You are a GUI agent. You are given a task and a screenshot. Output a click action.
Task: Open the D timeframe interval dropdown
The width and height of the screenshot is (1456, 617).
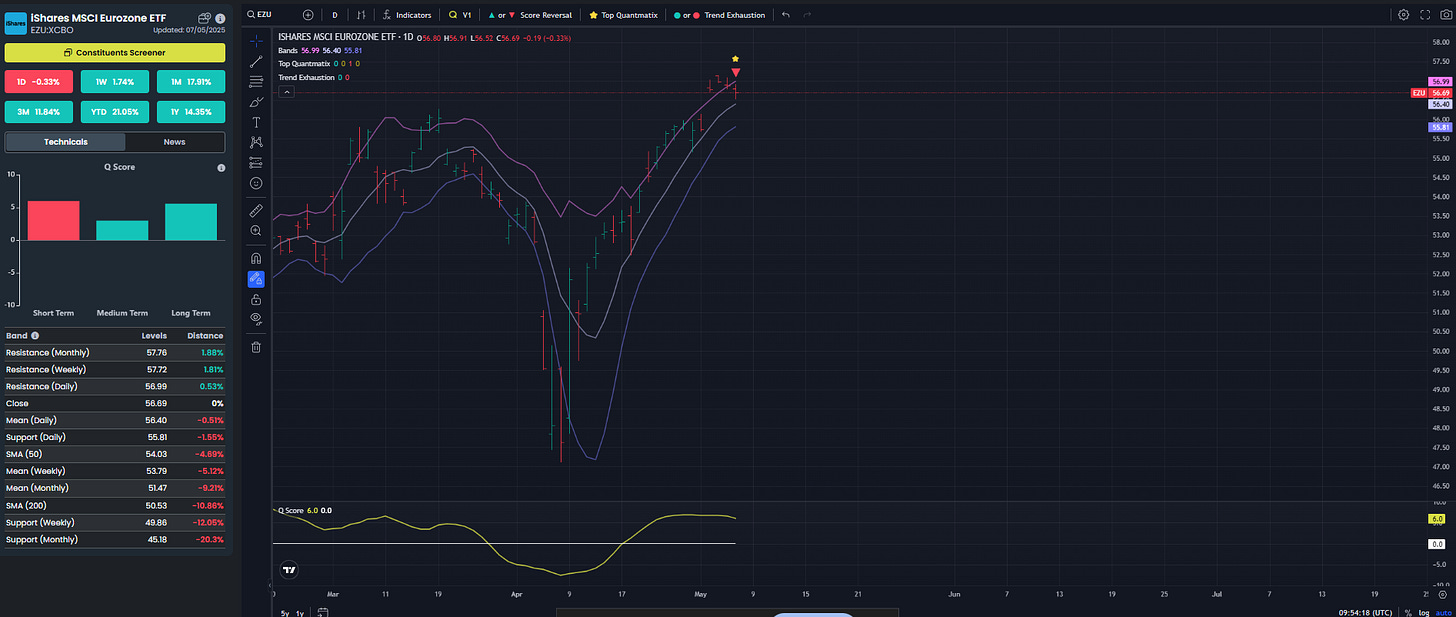335,15
